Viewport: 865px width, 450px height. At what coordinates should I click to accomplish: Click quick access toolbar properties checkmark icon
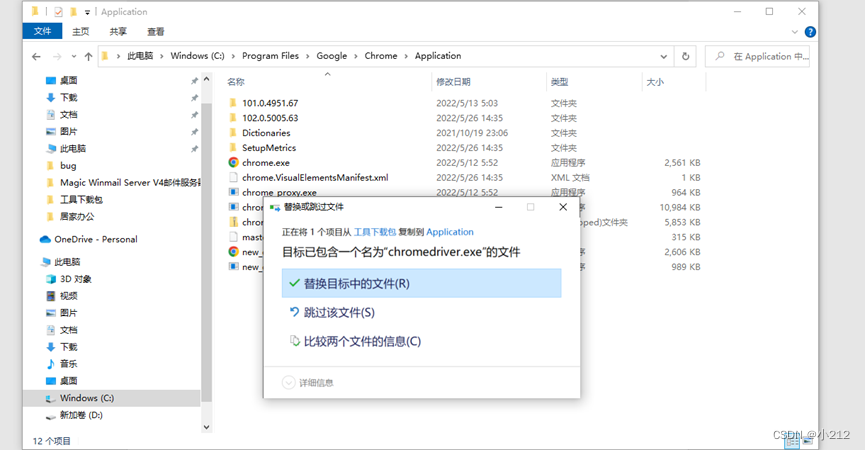58,12
